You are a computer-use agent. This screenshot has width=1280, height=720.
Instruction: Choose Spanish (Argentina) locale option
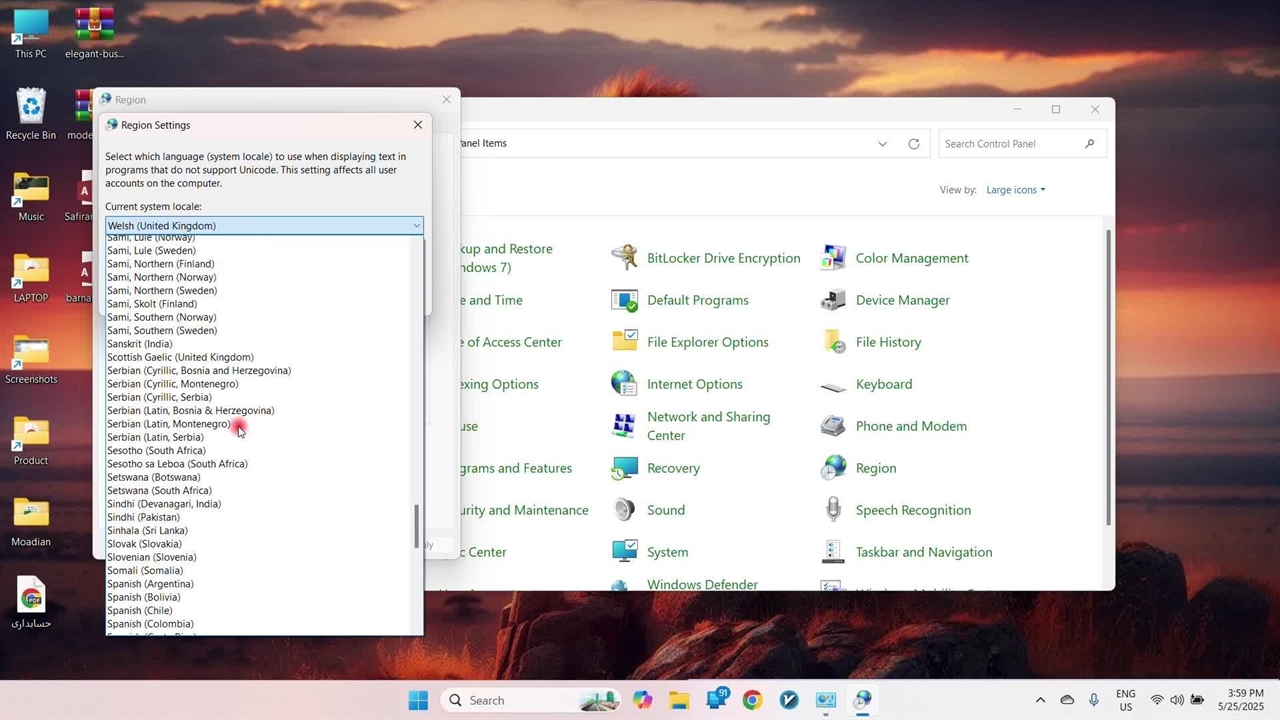150,584
